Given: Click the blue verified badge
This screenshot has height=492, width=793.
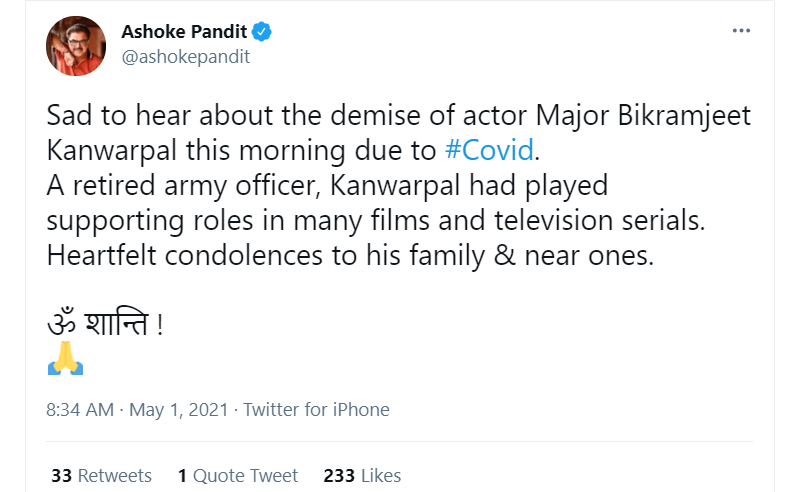Looking at the screenshot, I should (262, 32).
